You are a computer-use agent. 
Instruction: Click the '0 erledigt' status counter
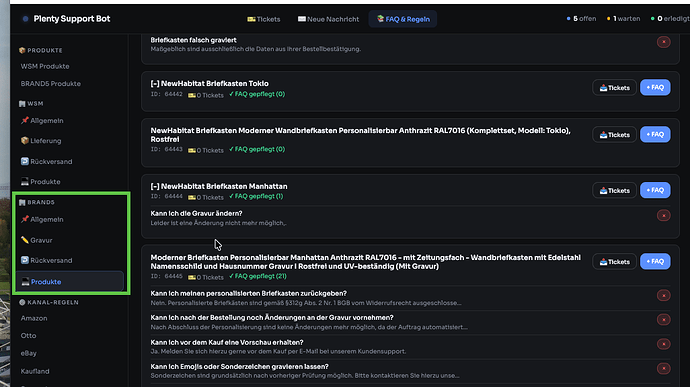click(670, 18)
